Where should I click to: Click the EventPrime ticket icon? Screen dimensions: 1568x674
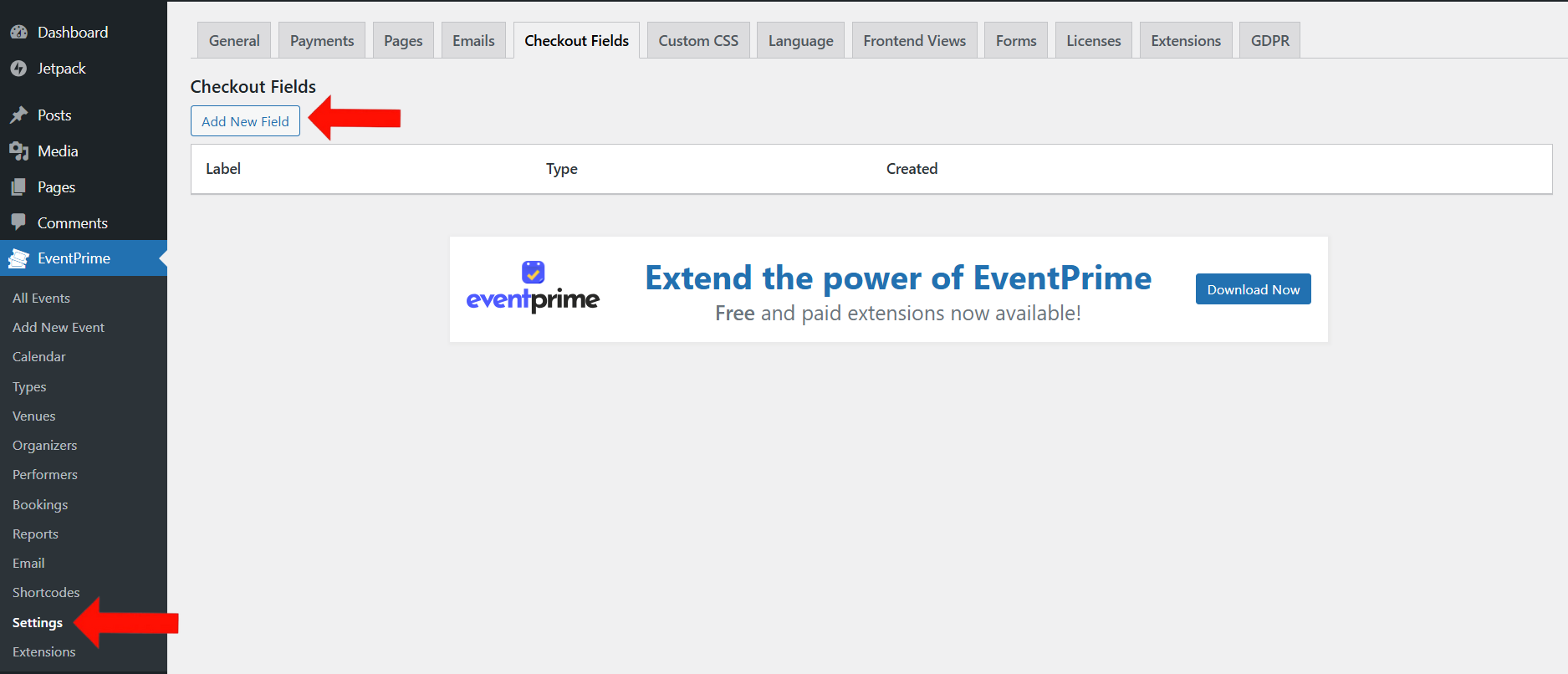18,259
